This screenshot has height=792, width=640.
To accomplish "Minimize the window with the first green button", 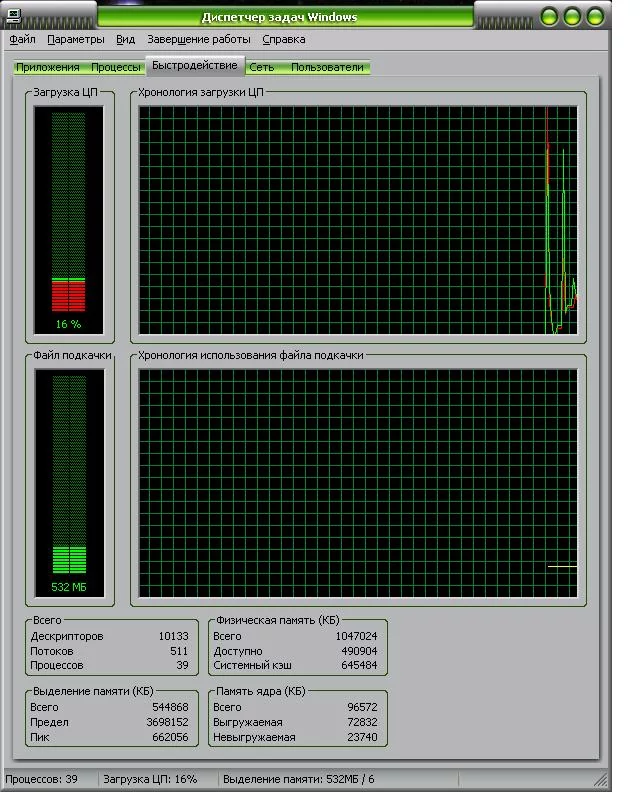I will (550, 17).
